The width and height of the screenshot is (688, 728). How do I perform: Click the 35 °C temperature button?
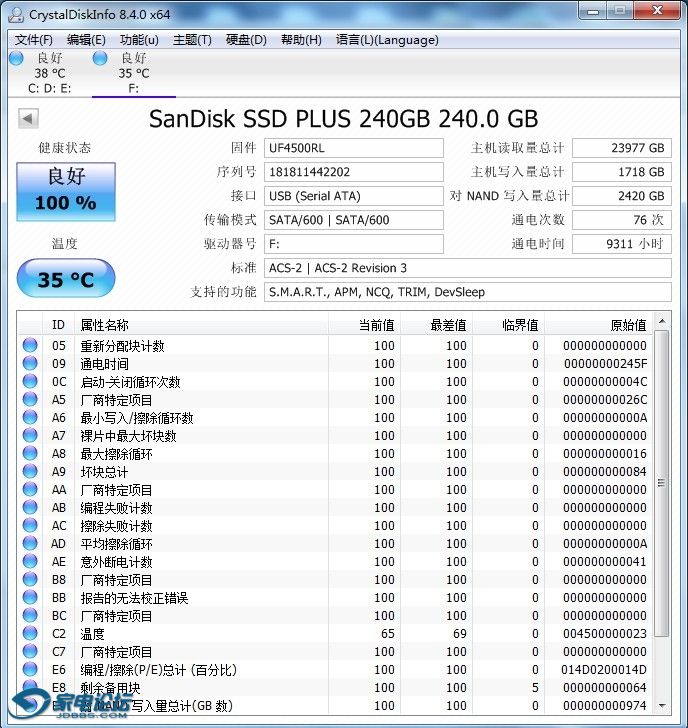point(66,279)
